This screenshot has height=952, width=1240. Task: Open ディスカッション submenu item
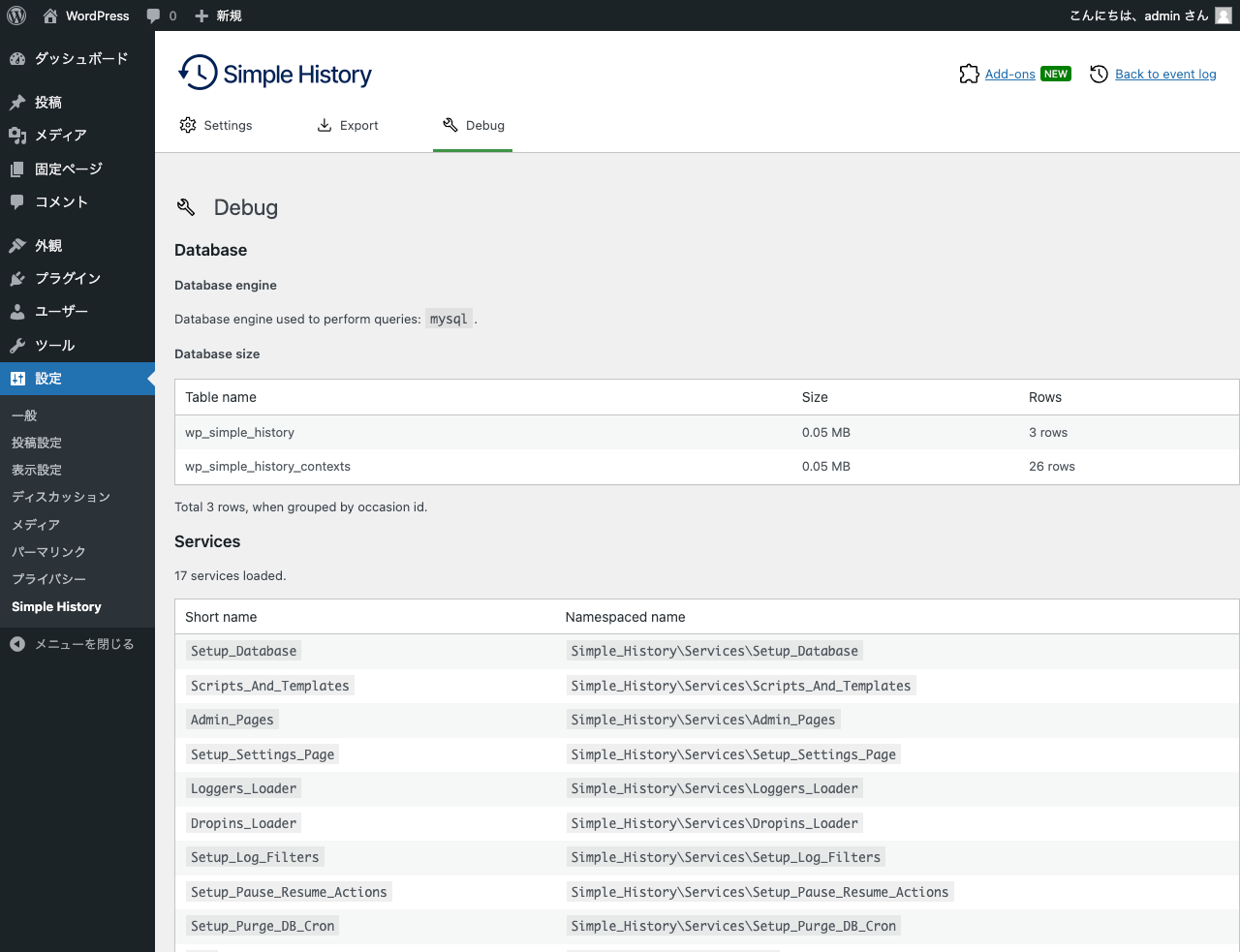tap(61, 497)
